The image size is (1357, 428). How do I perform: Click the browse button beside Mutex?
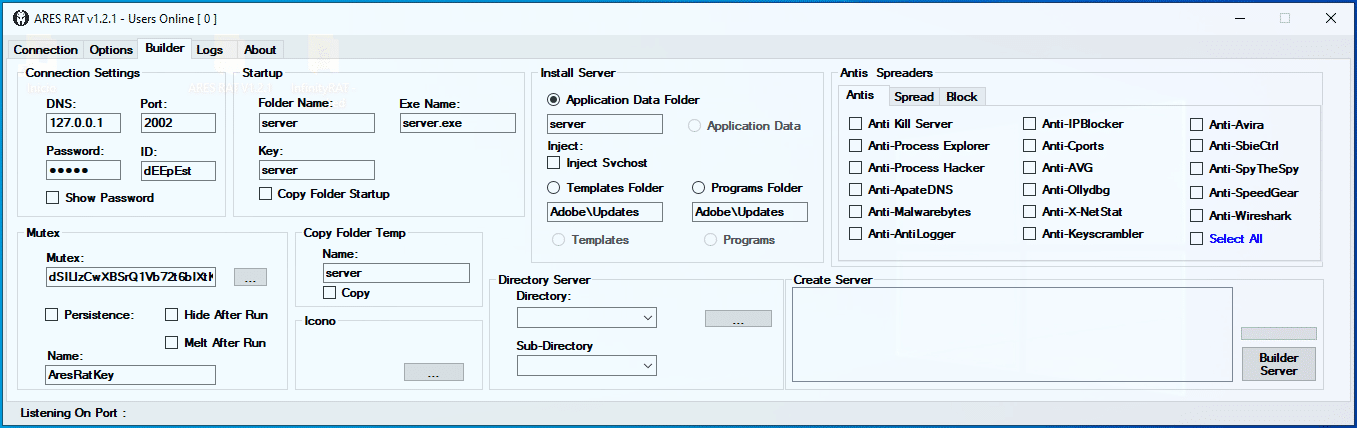point(250,277)
